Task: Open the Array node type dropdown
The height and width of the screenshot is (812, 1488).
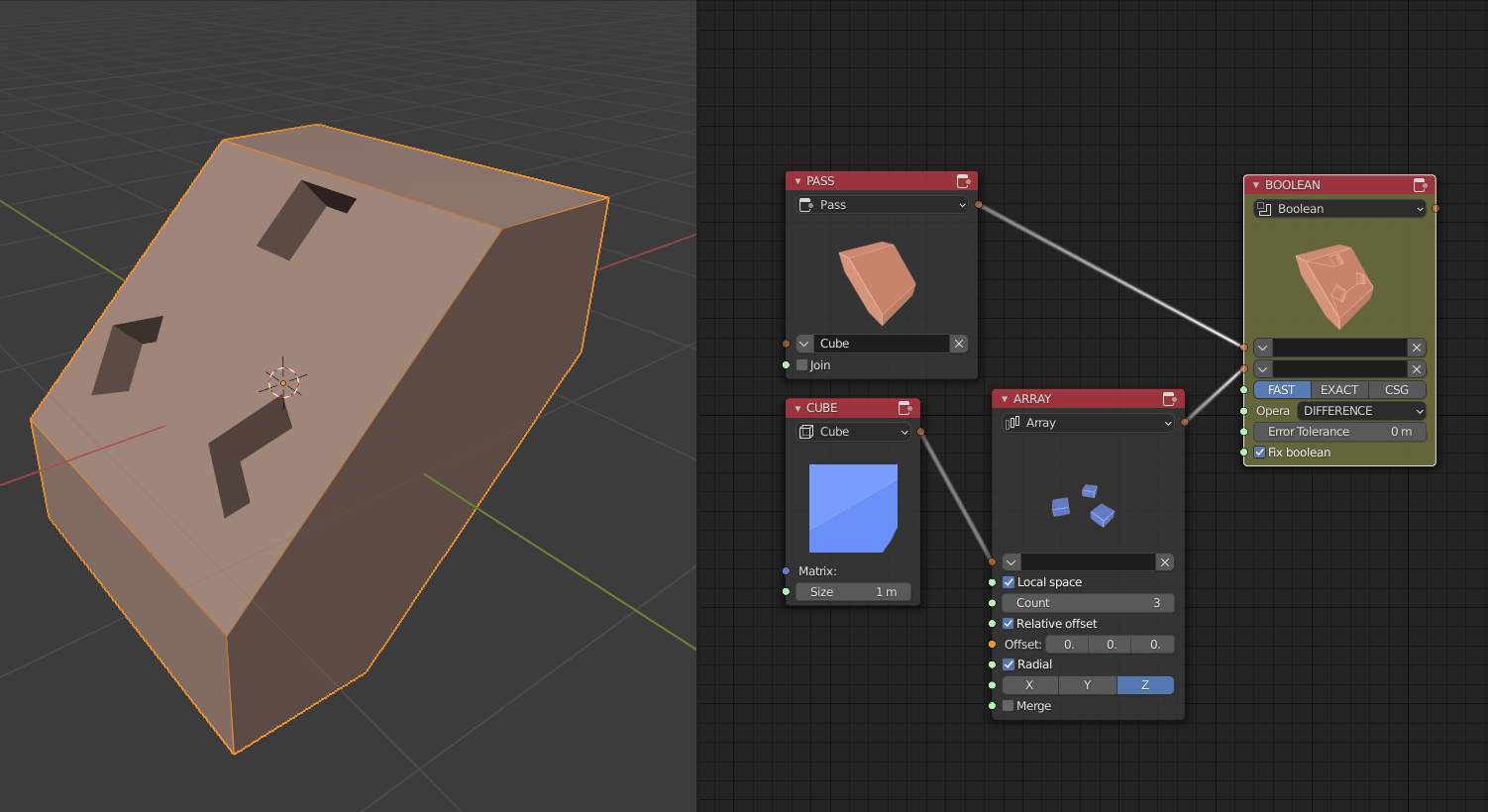Action: [x=1088, y=423]
